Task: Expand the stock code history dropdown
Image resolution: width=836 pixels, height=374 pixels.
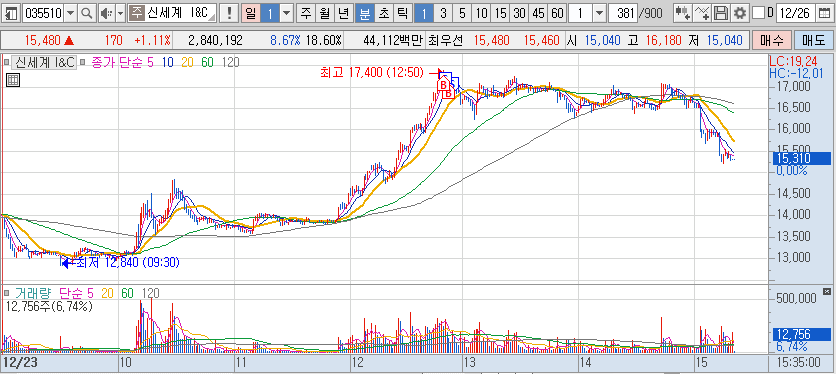Action: click(x=71, y=13)
